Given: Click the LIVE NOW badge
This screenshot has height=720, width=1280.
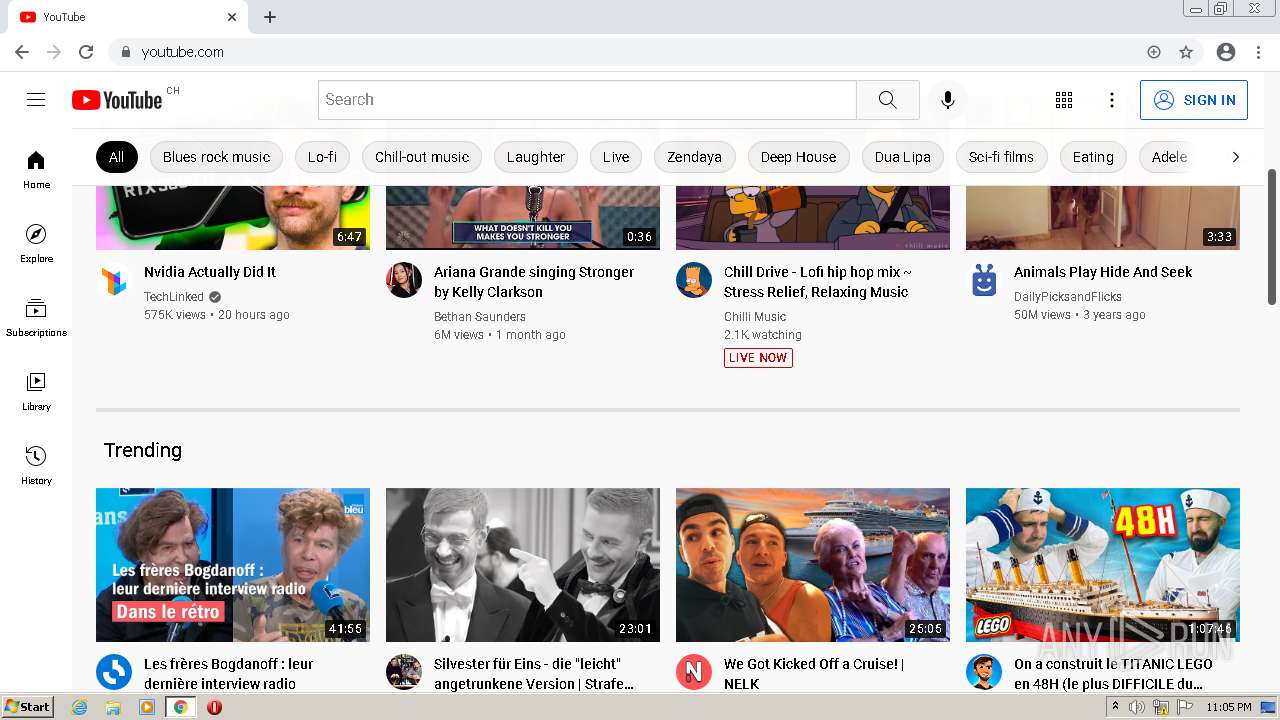Looking at the screenshot, I should 758,358.
